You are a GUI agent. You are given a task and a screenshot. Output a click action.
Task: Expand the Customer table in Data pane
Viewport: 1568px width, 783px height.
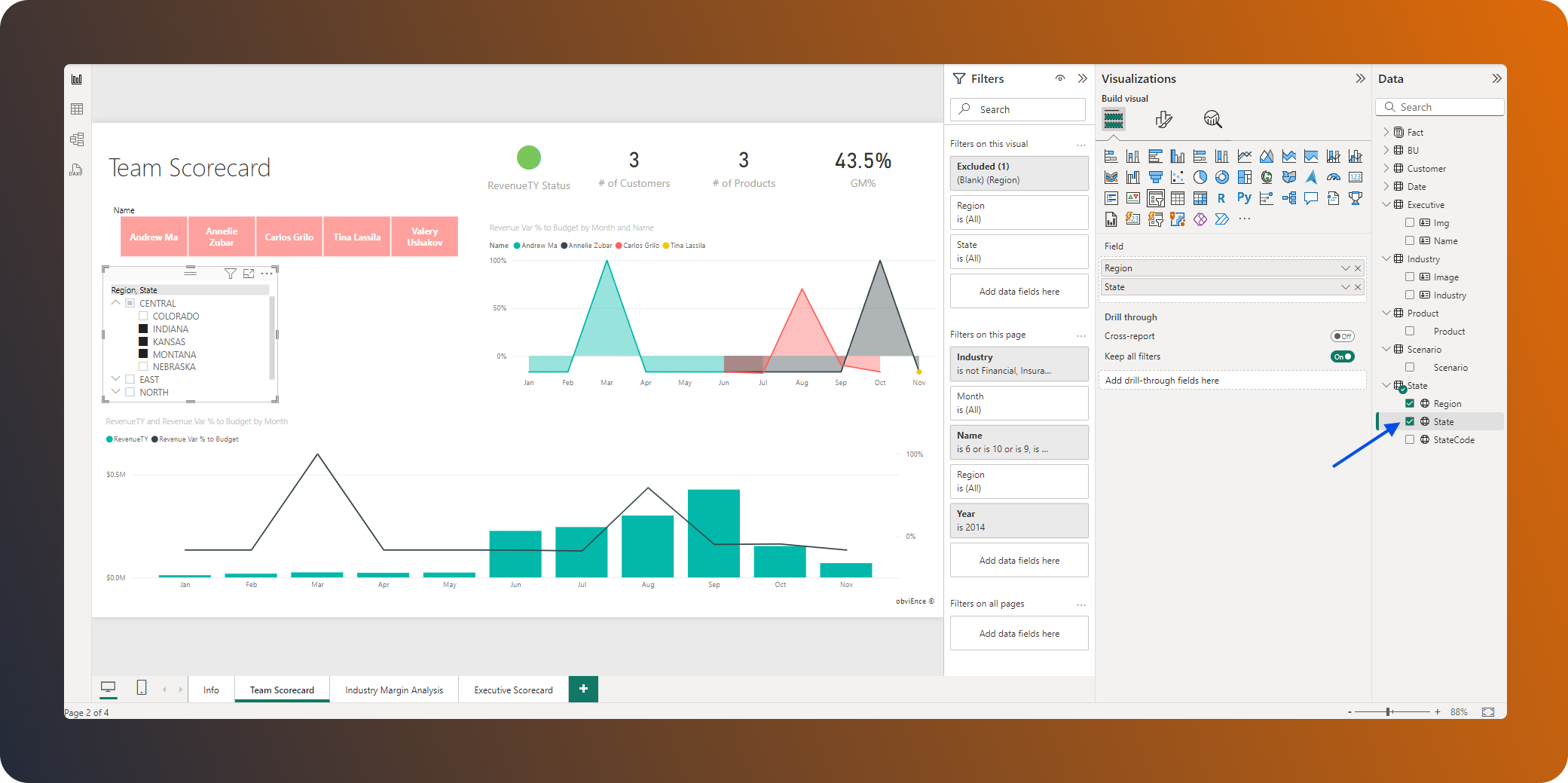click(1386, 168)
